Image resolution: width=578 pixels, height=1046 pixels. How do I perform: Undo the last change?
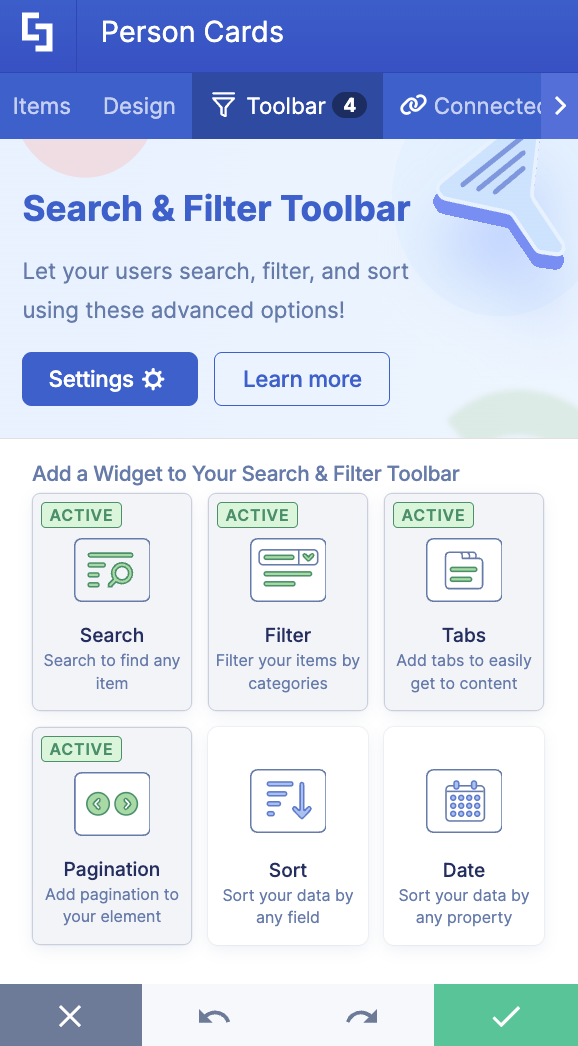point(215,1015)
